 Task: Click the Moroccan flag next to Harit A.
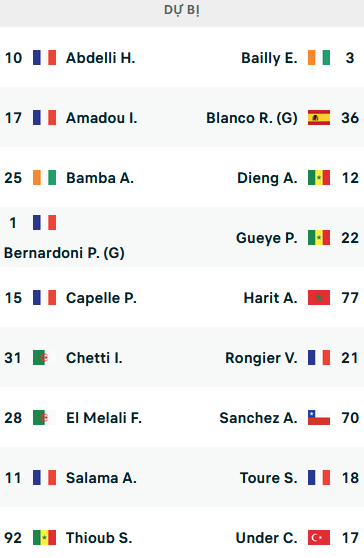(x=319, y=298)
